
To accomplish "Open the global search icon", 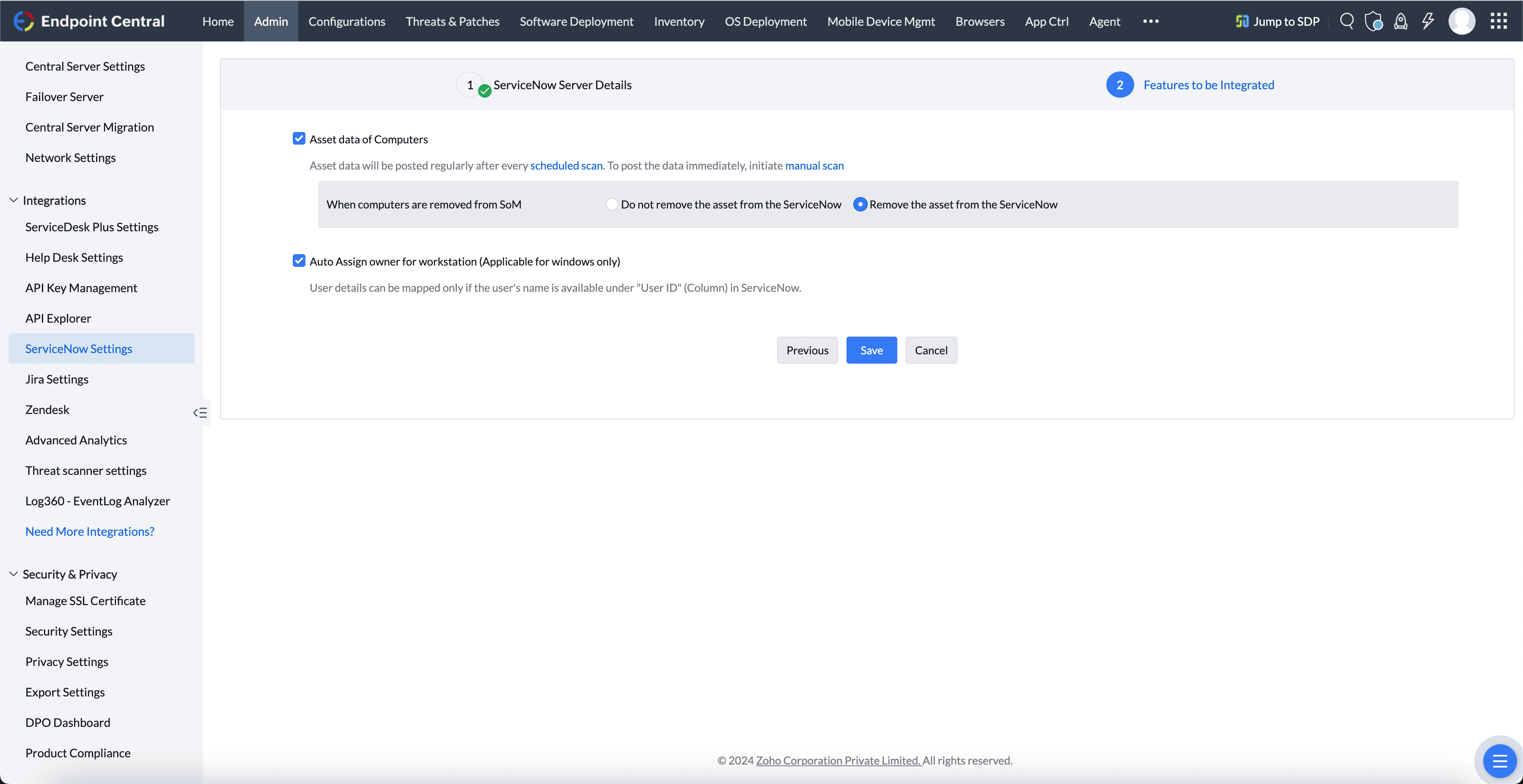I will click(1347, 21).
